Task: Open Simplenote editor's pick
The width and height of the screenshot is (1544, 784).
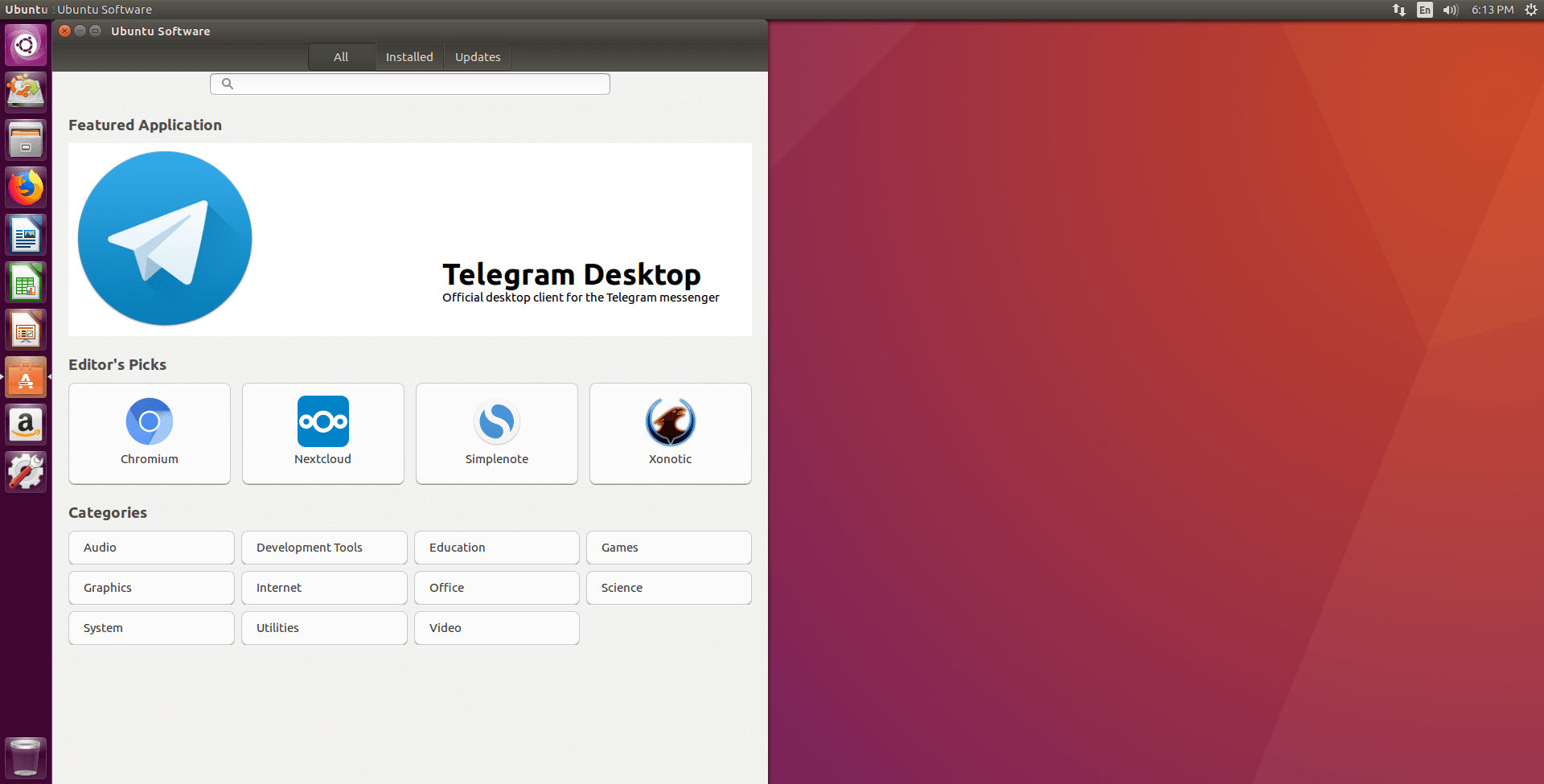Action: (x=497, y=433)
